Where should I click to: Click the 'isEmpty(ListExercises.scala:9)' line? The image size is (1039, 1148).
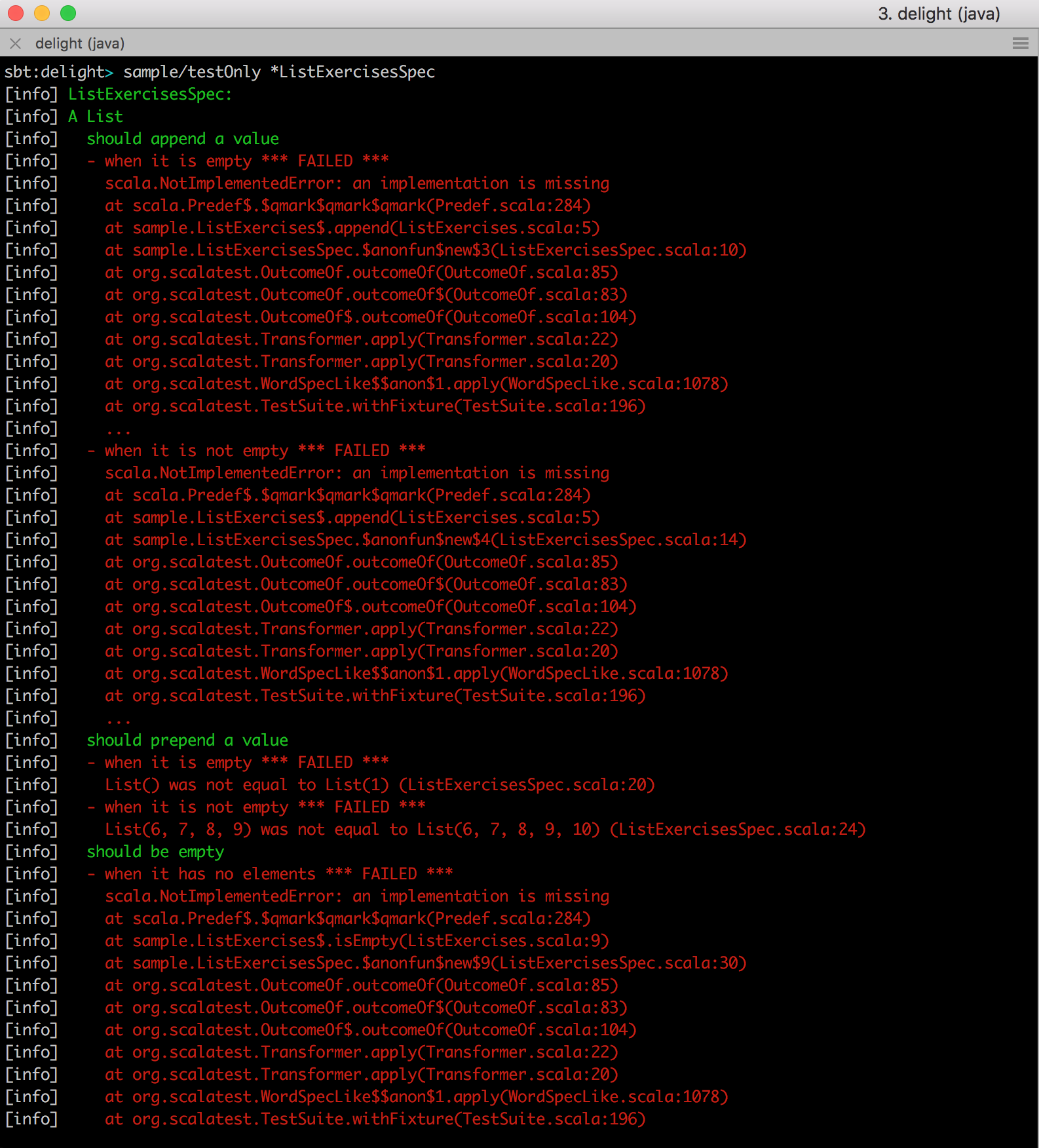(357, 941)
